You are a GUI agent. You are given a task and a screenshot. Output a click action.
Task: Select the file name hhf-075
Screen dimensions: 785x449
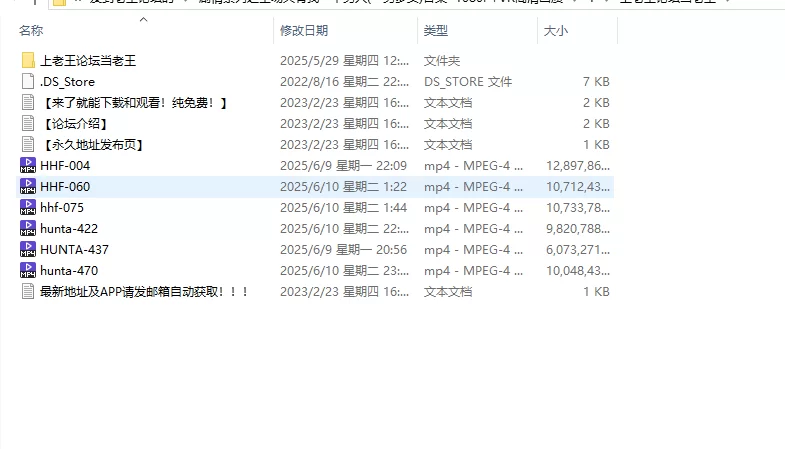tap(62, 207)
